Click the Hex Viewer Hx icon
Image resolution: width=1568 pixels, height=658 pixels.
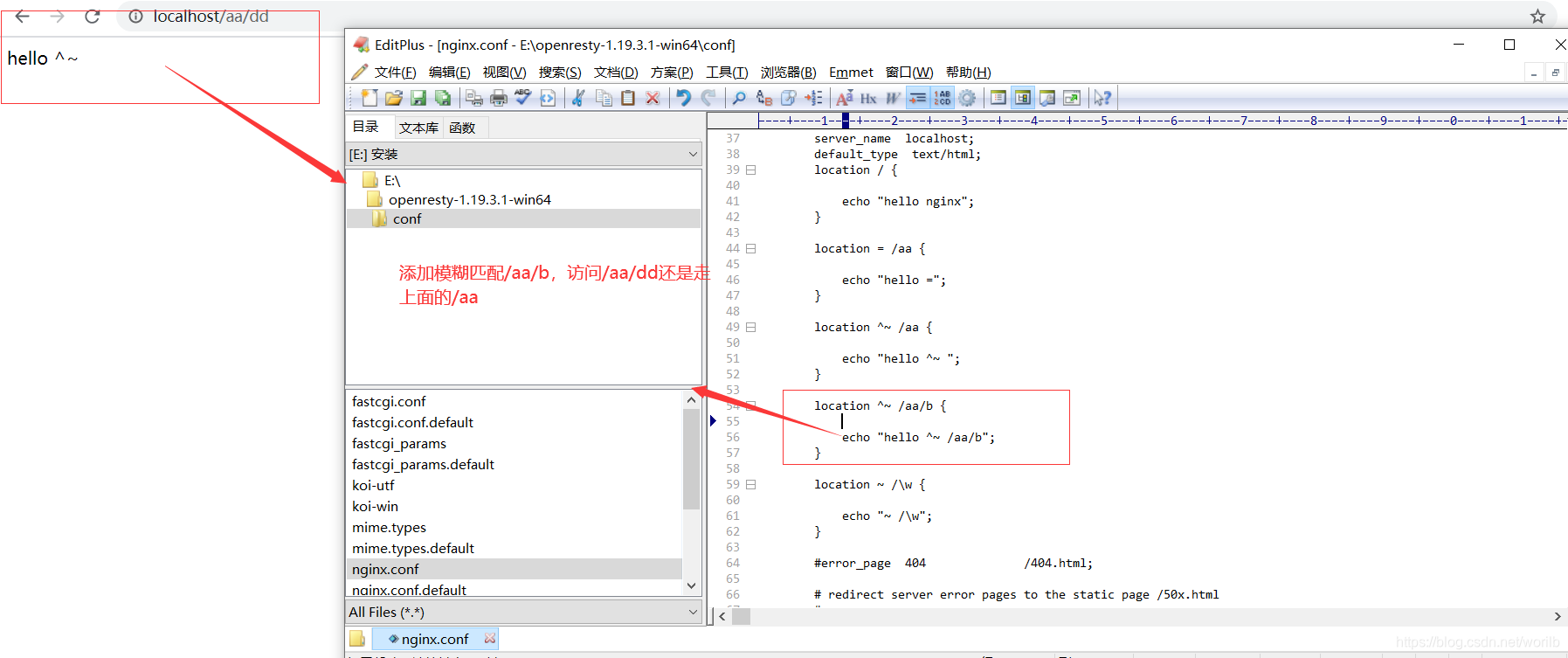tap(868, 98)
